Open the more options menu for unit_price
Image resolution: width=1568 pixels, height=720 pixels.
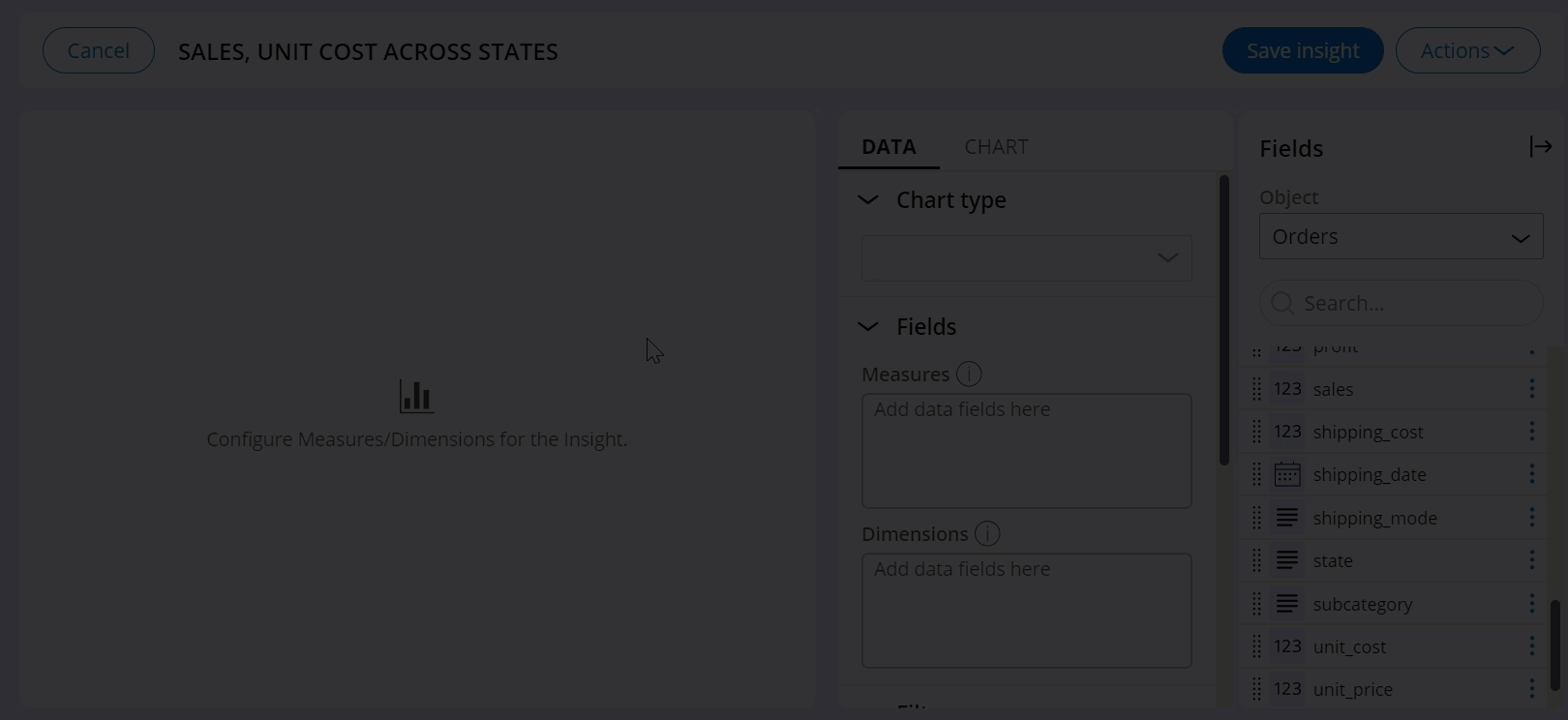pos(1531,689)
